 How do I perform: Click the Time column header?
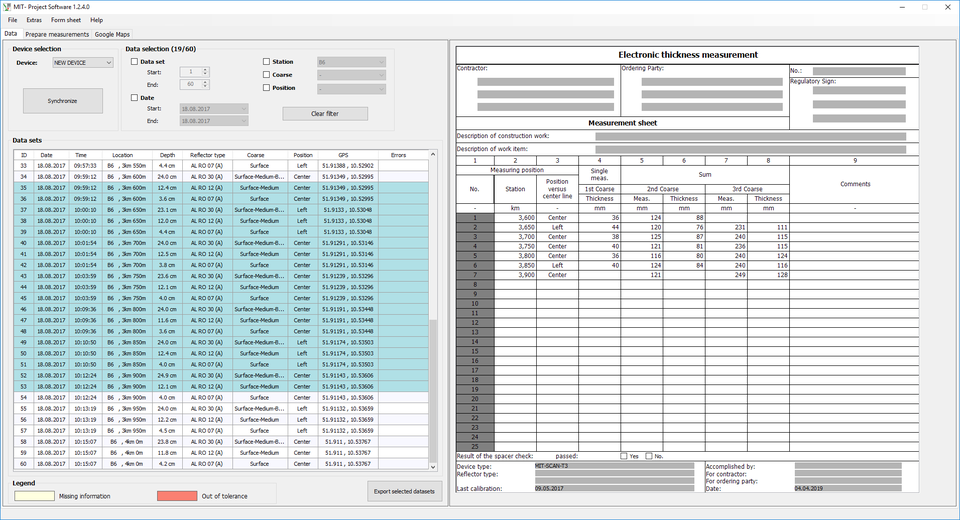(x=81, y=155)
